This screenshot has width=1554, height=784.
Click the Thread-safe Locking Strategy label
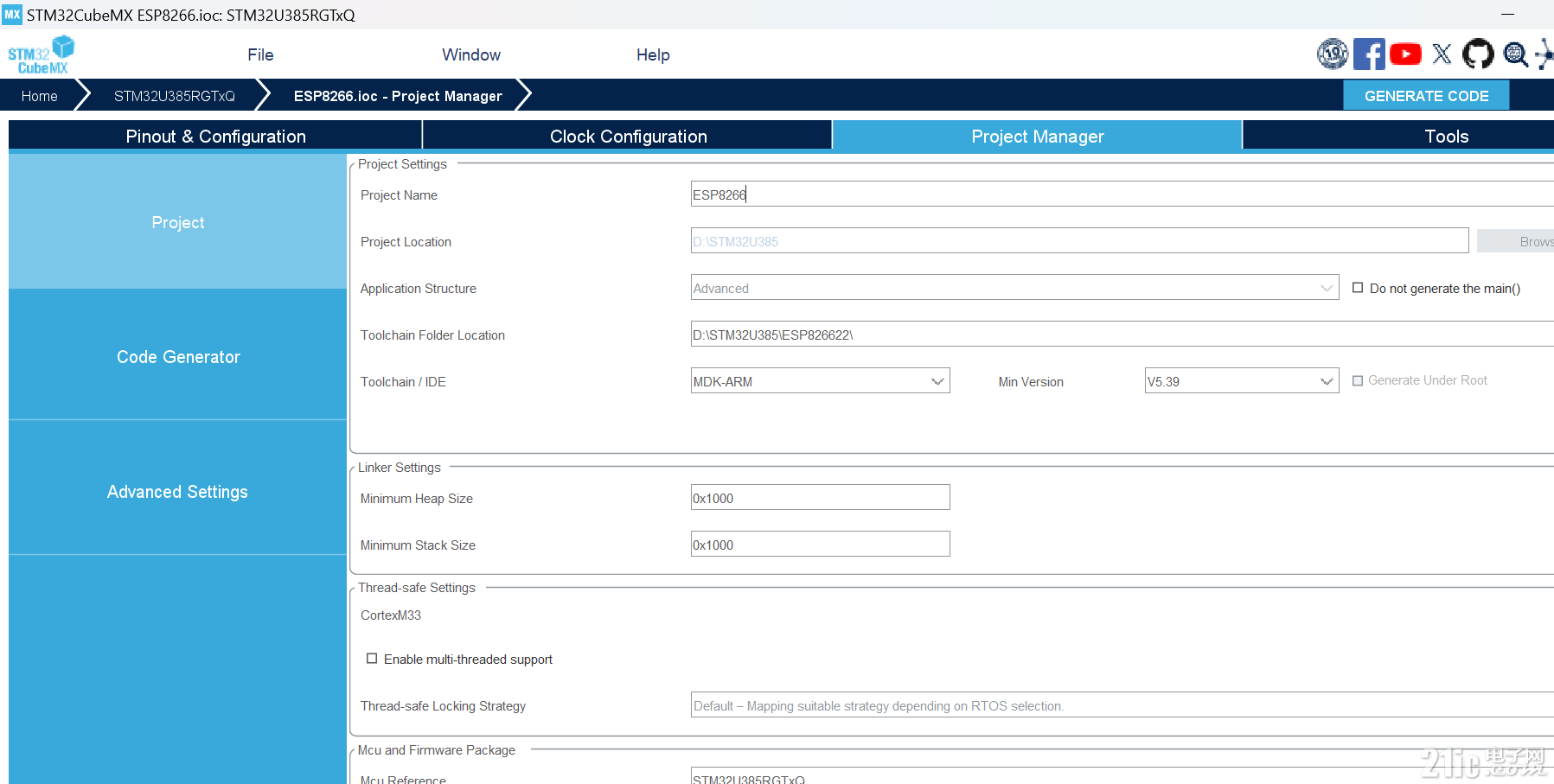click(x=443, y=706)
